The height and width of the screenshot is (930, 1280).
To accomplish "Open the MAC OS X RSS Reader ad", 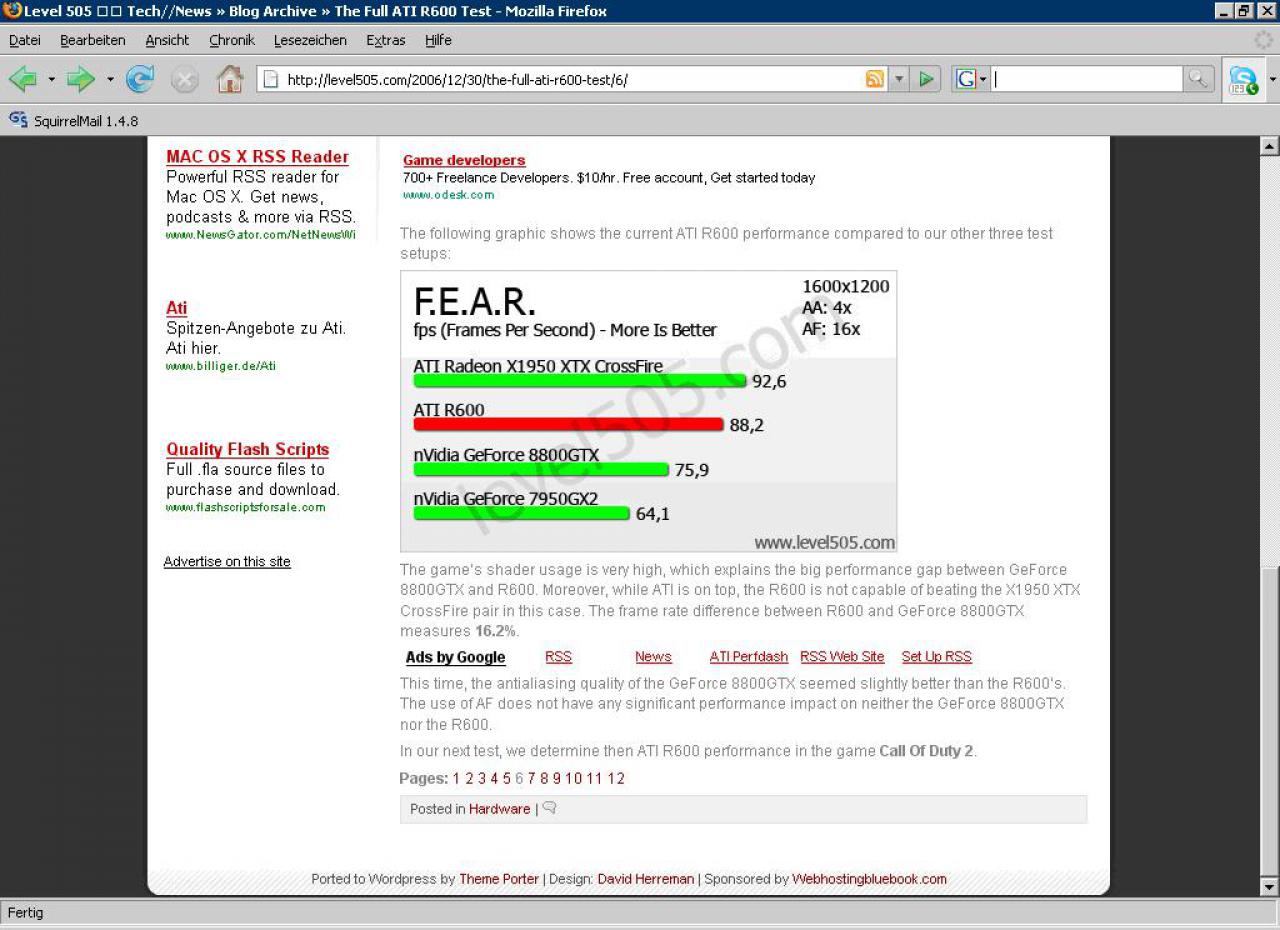I will [258, 156].
